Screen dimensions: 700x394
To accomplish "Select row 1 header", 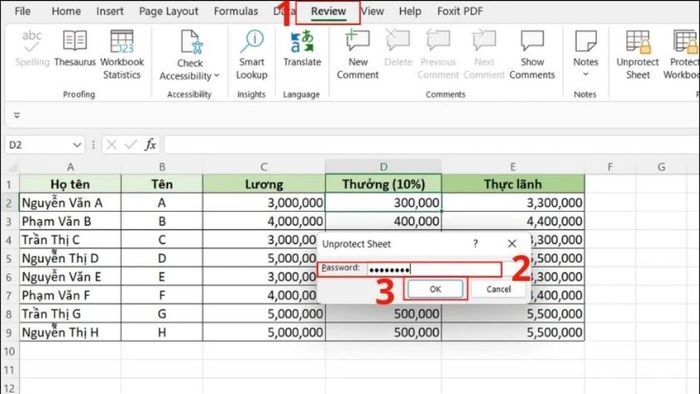I will [x=10, y=184].
